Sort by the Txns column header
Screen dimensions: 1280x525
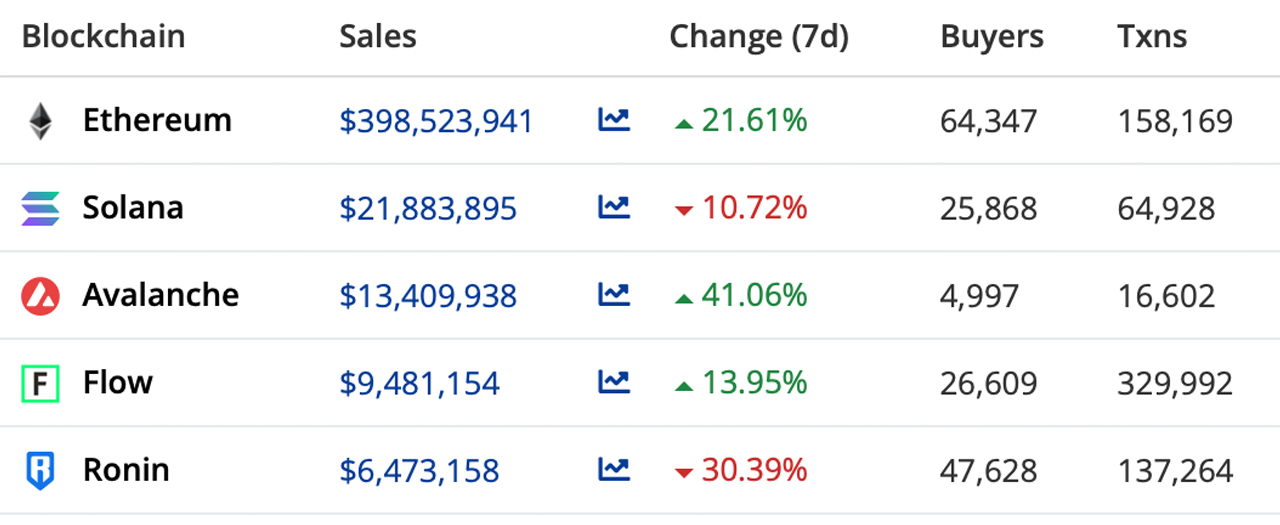tap(1152, 37)
